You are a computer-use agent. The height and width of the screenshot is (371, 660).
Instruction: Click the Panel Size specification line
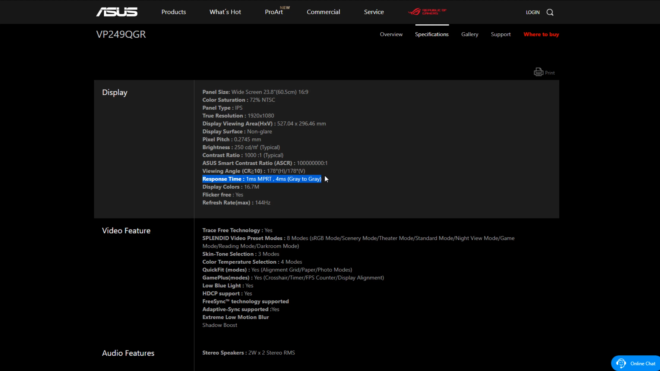click(255, 92)
